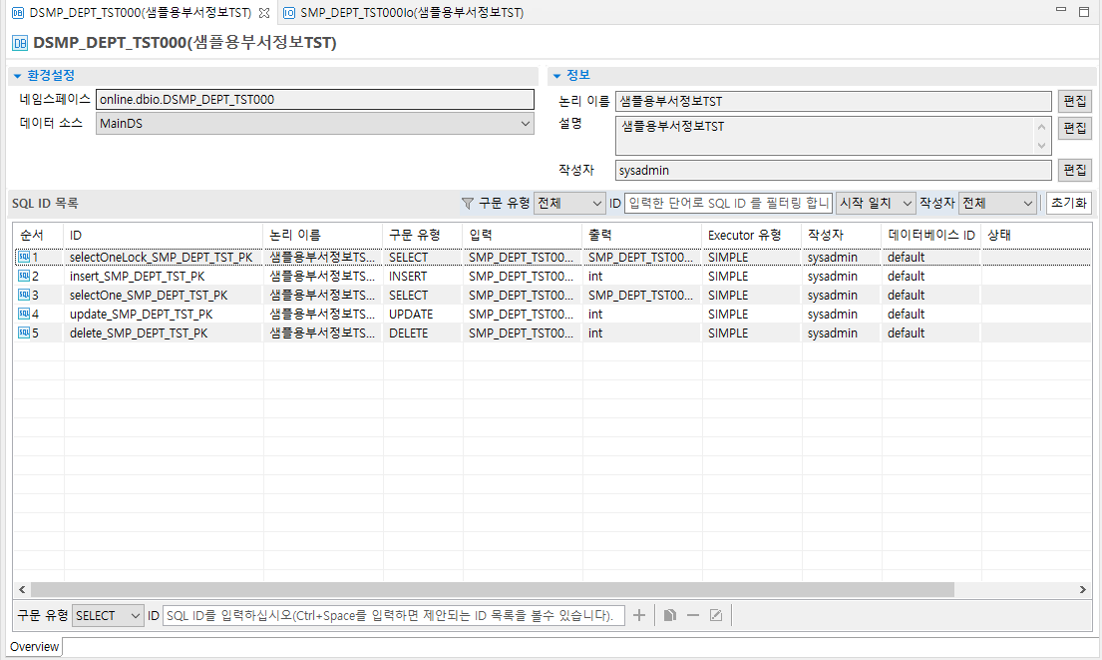Click the add (+) icon to create SQL ID
The height and width of the screenshot is (660, 1102).
point(639,615)
